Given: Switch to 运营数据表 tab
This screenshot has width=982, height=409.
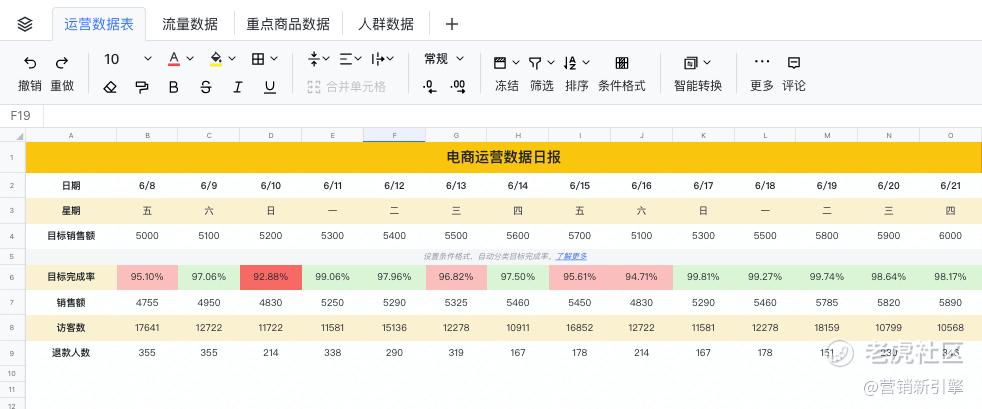Looking at the screenshot, I should (x=99, y=24).
